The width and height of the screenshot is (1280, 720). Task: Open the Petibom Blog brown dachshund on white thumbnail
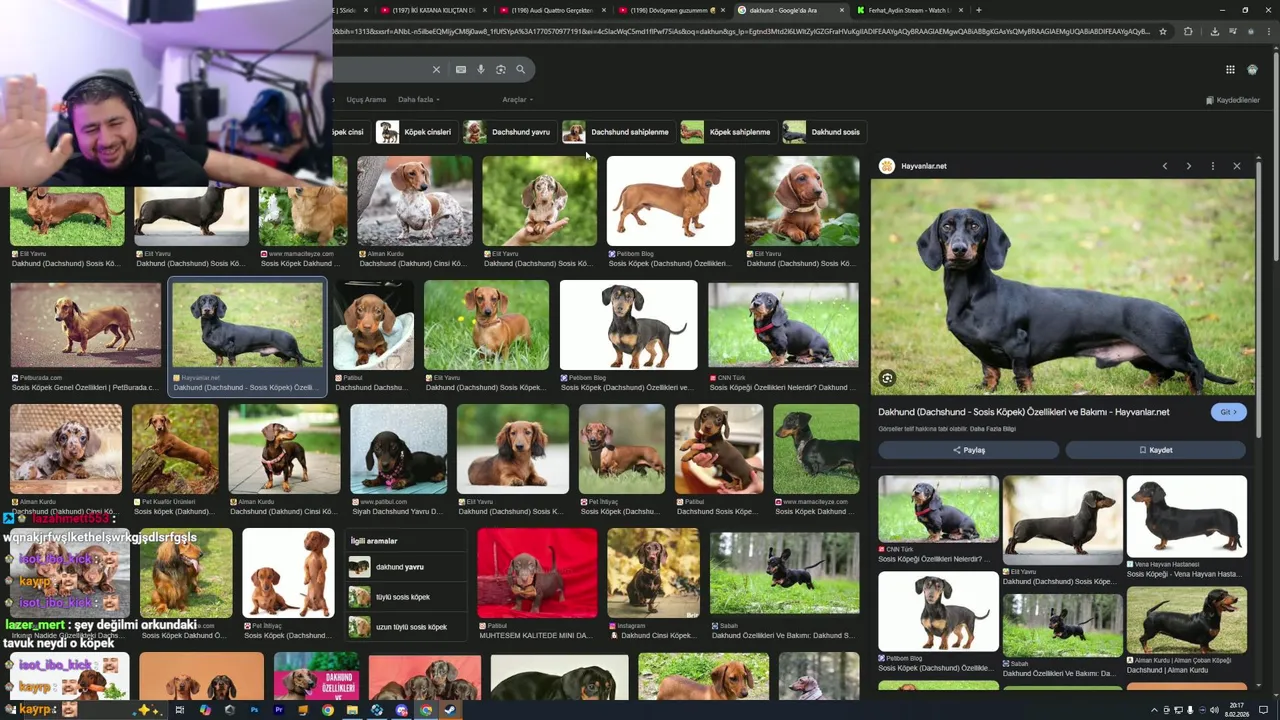pos(670,201)
